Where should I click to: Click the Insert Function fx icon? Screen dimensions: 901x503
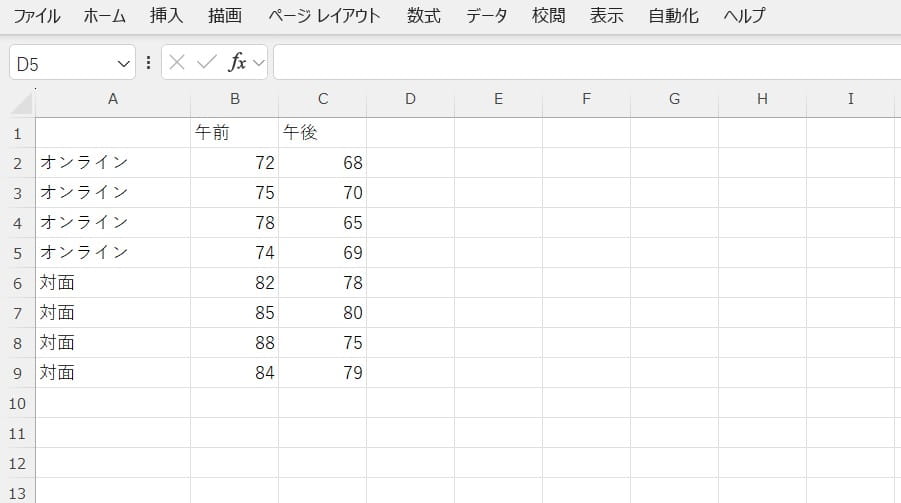click(x=237, y=63)
